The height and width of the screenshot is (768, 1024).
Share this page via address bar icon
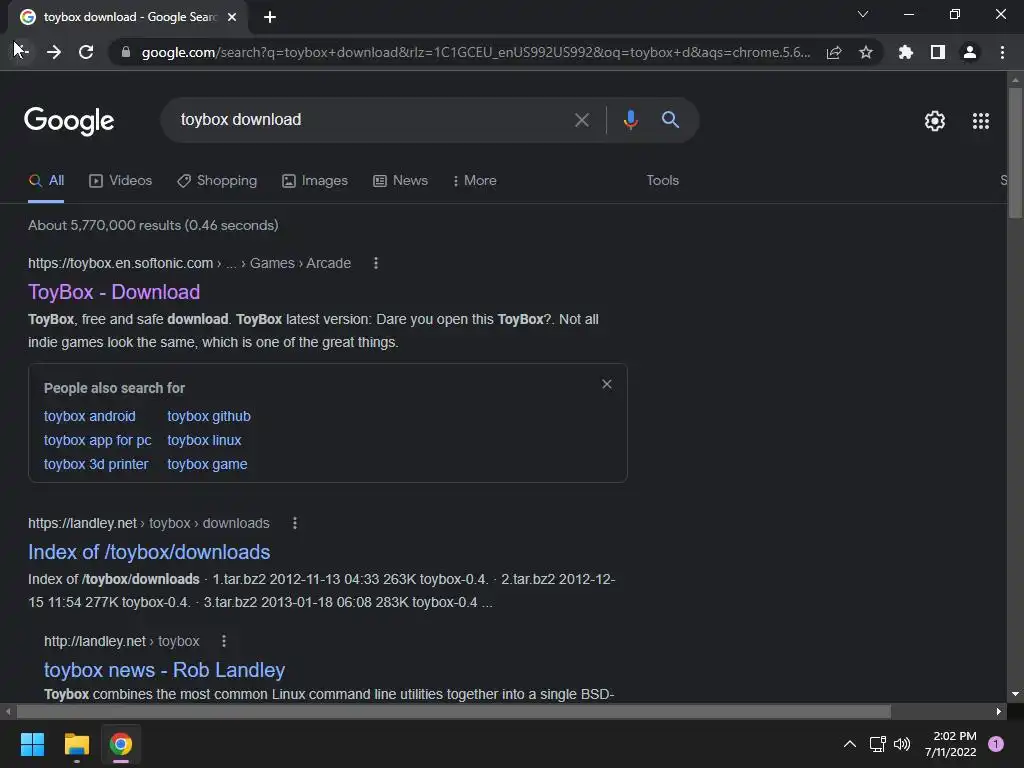pos(834,52)
